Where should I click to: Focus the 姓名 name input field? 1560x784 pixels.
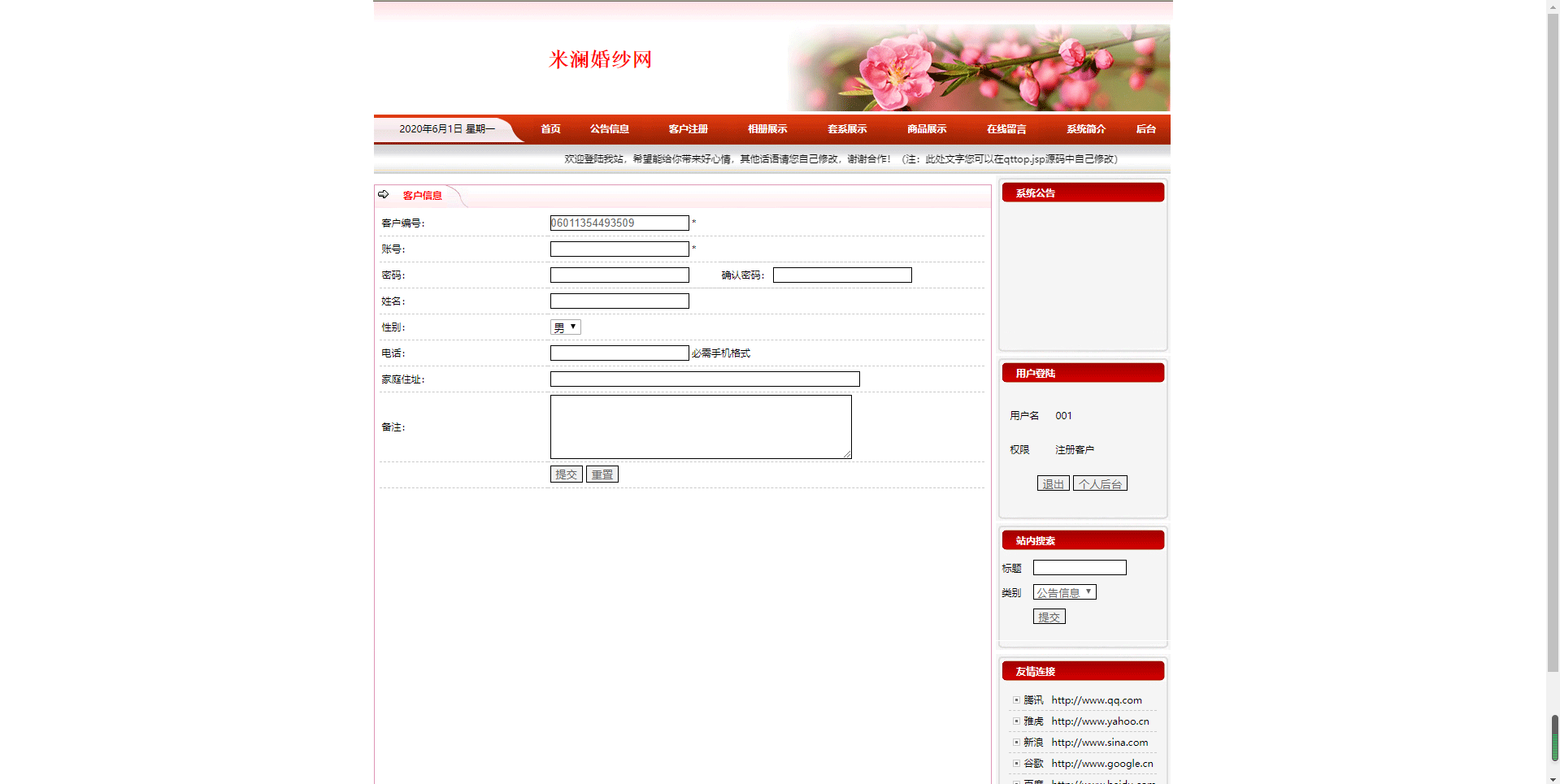coord(619,301)
